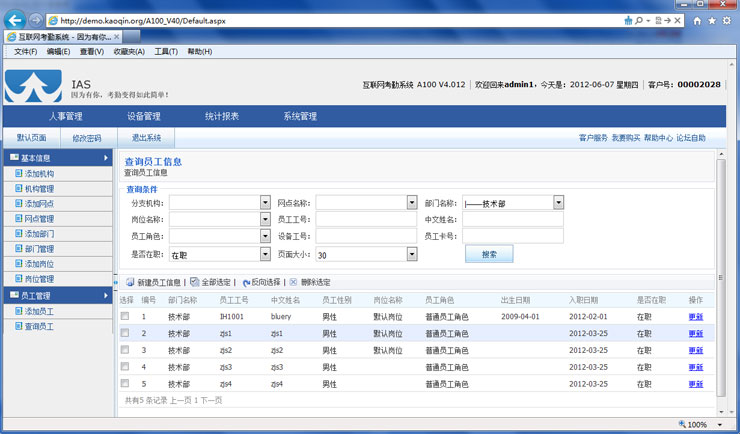
Task: Click the select-all checkmark icon
Action: click(194, 282)
